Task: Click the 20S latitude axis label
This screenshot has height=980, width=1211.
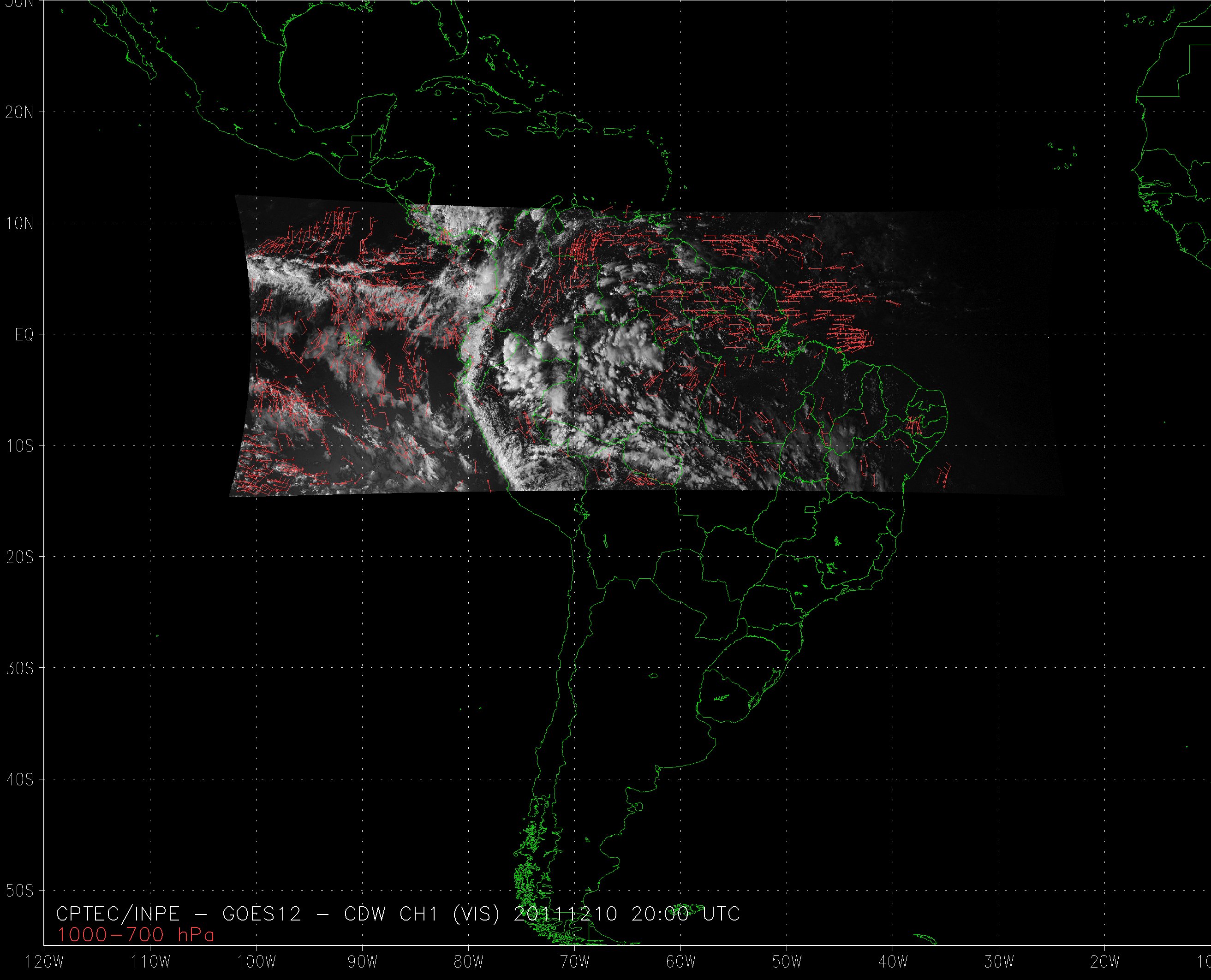Action: 19,558
